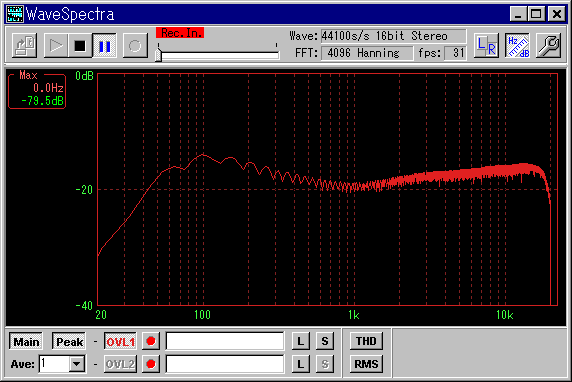The image size is (572, 382).
Task: Click the open file icon in toolbar
Action: (x=24, y=46)
